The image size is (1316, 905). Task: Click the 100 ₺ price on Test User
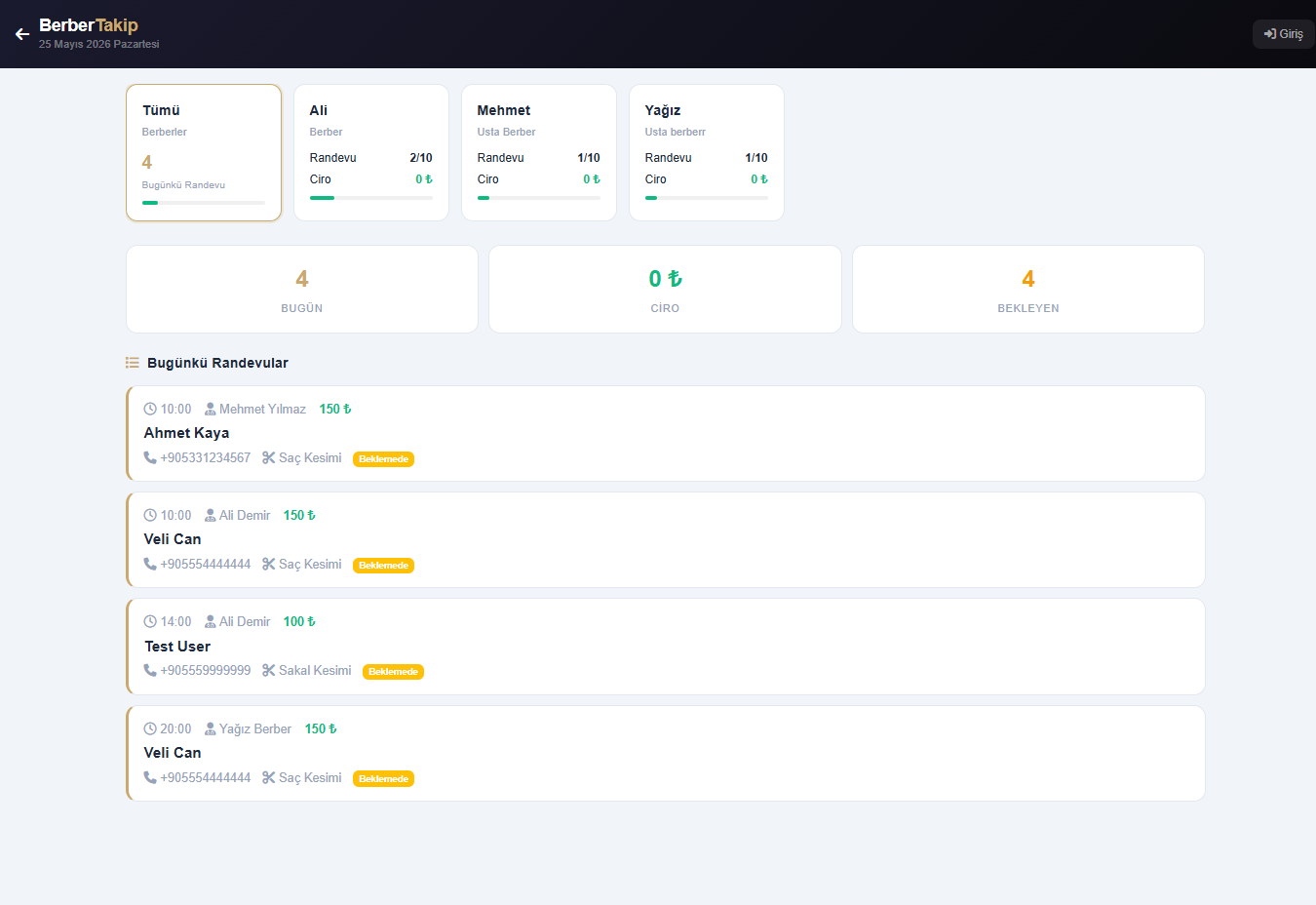pyautogui.click(x=299, y=622)
